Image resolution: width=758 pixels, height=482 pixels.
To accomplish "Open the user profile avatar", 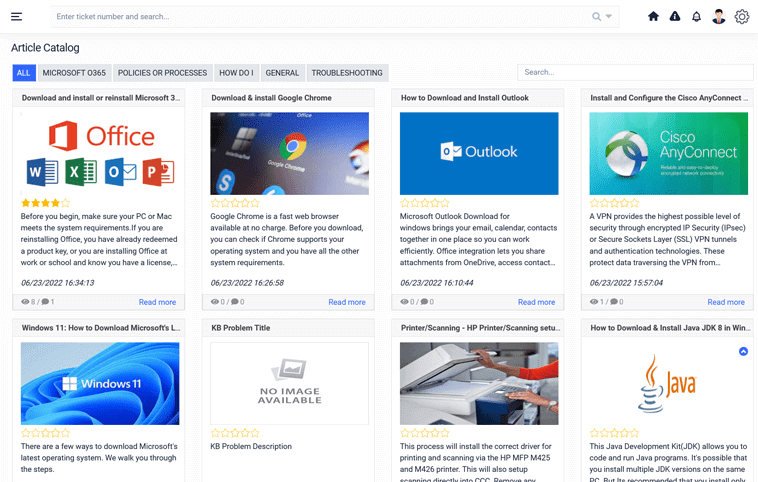I will pyautogui.click(x=719, y=16).
